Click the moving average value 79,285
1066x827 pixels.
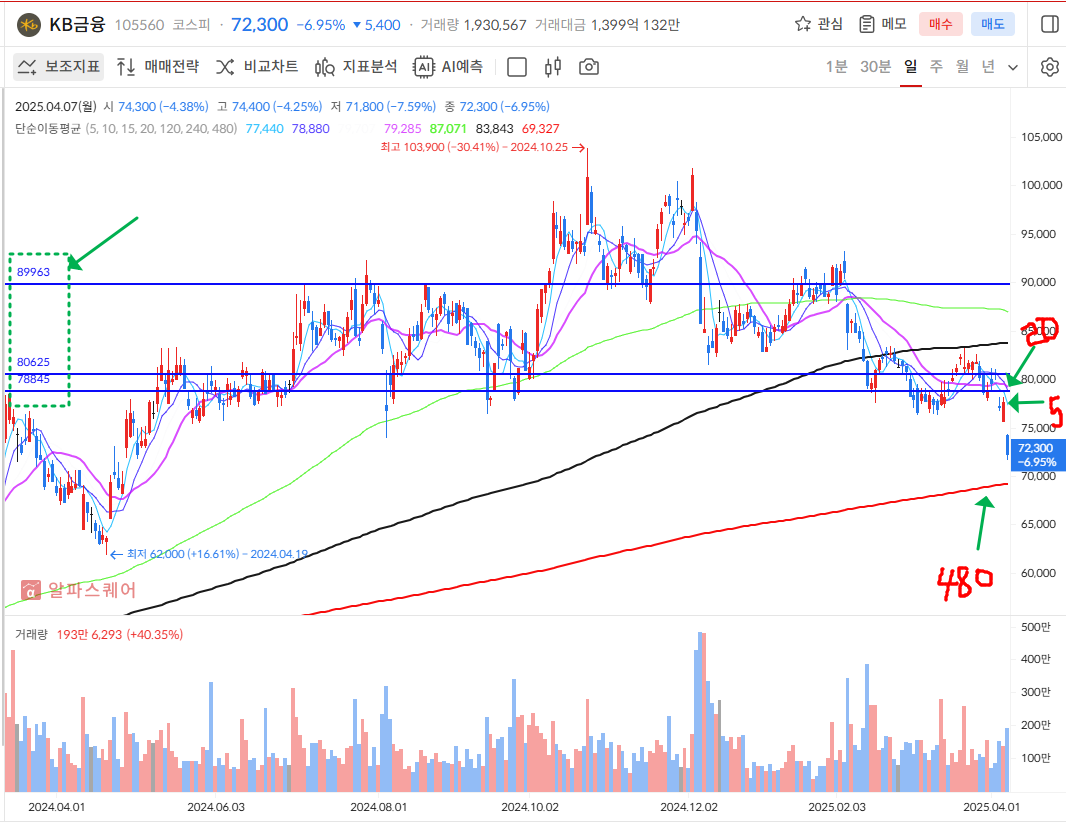click(x=402, y=129)
